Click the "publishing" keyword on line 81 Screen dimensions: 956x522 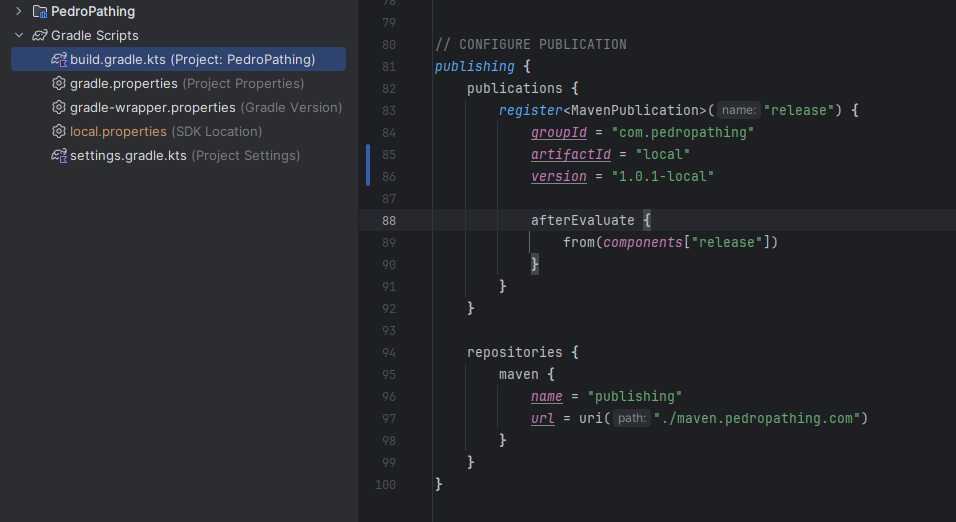474,66
